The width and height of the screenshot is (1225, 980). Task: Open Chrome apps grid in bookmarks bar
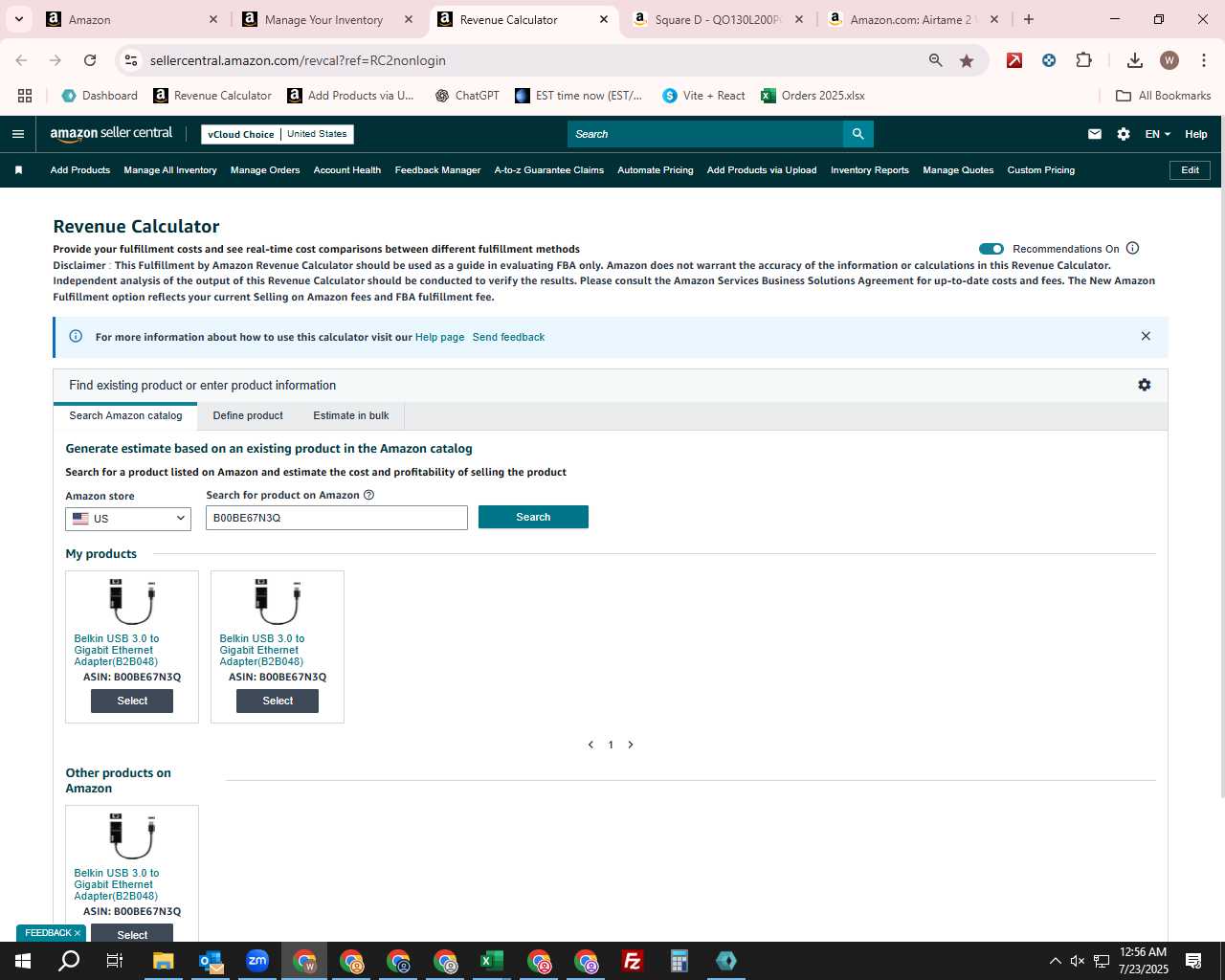tap(25, 96)
